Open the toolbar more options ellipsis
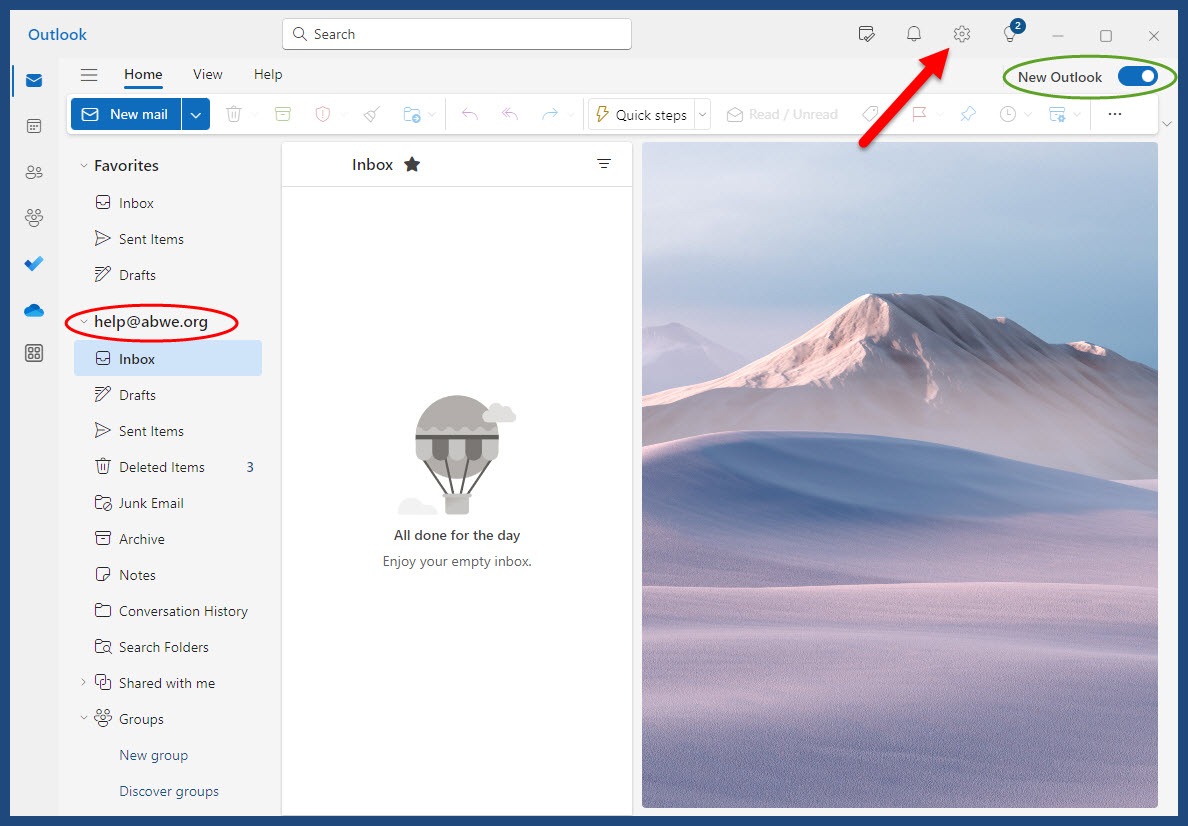Viewport: 1188px width, 826px height. pos(1115,114)
